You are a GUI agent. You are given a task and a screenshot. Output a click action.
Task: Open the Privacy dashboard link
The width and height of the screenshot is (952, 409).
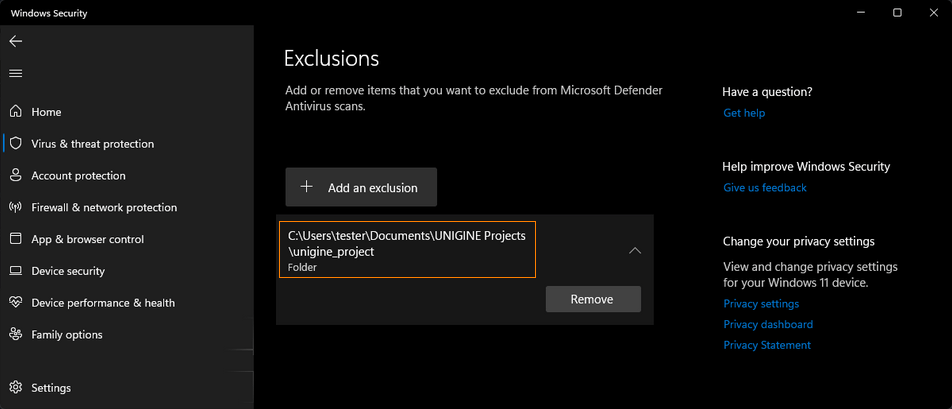coord(768,324)
